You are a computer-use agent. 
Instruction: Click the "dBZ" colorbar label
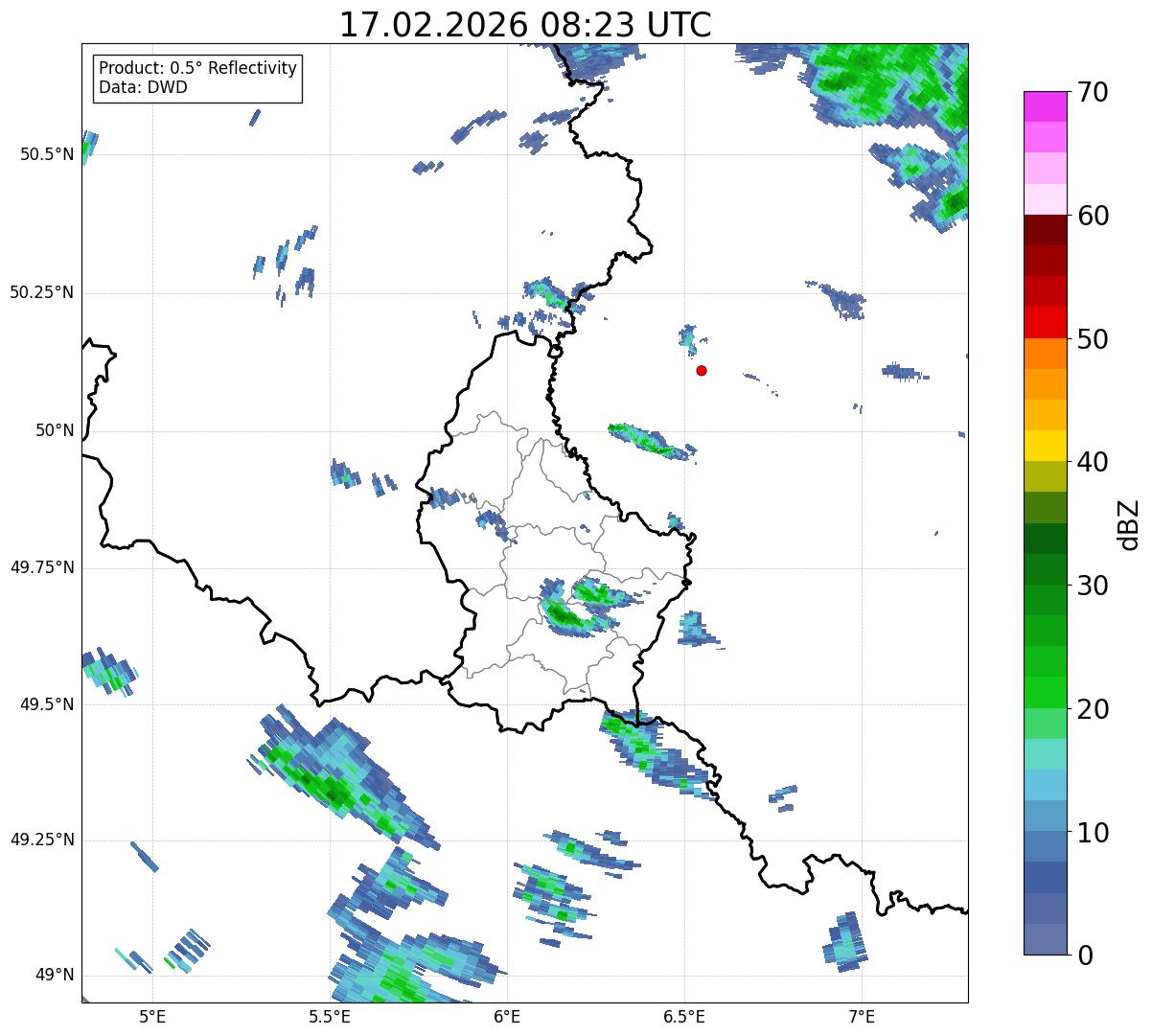tap(1128, 524)
